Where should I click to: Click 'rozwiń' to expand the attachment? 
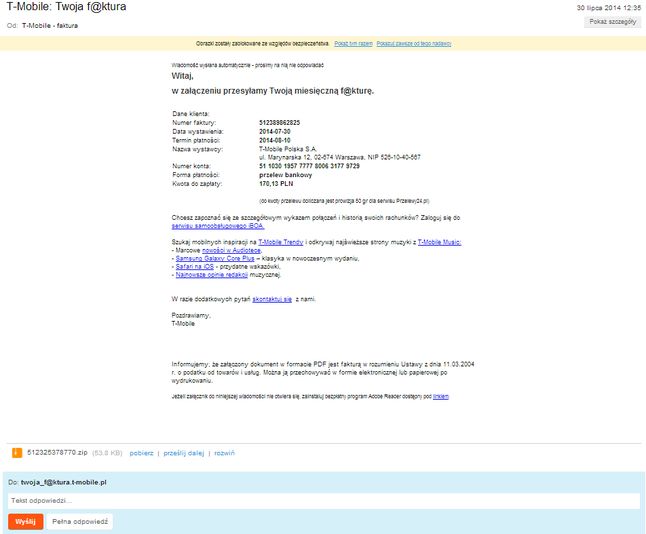pyautogui.click(x=224, y=453)
